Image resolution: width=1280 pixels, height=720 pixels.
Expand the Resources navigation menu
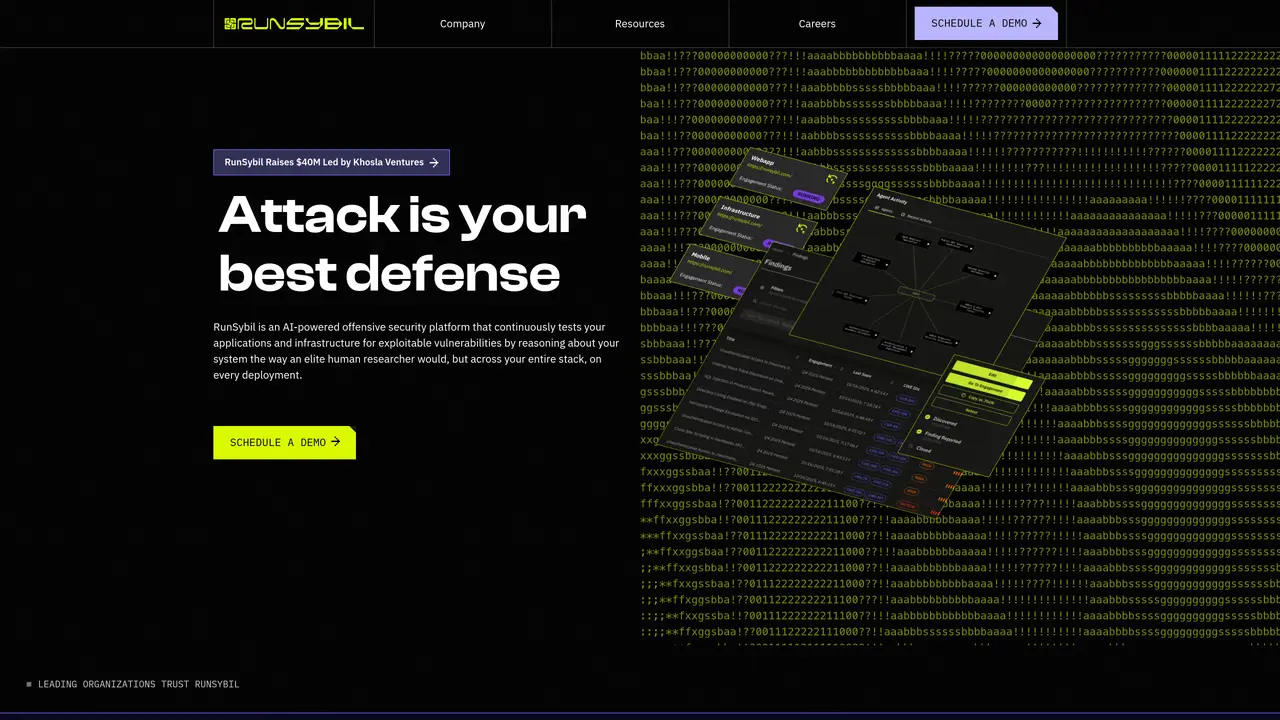[640, 23]
